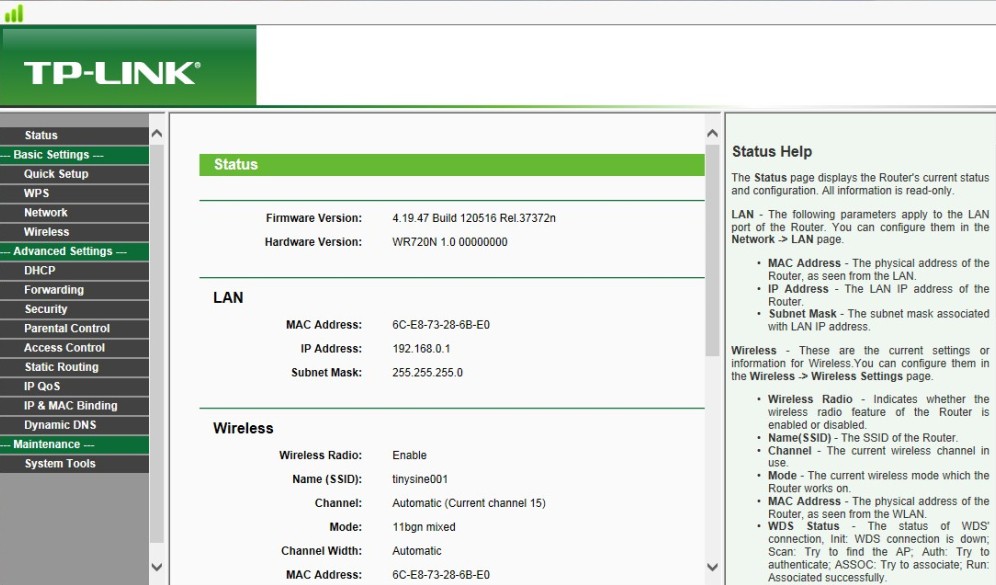Open the Security menu

click(74, 309)
